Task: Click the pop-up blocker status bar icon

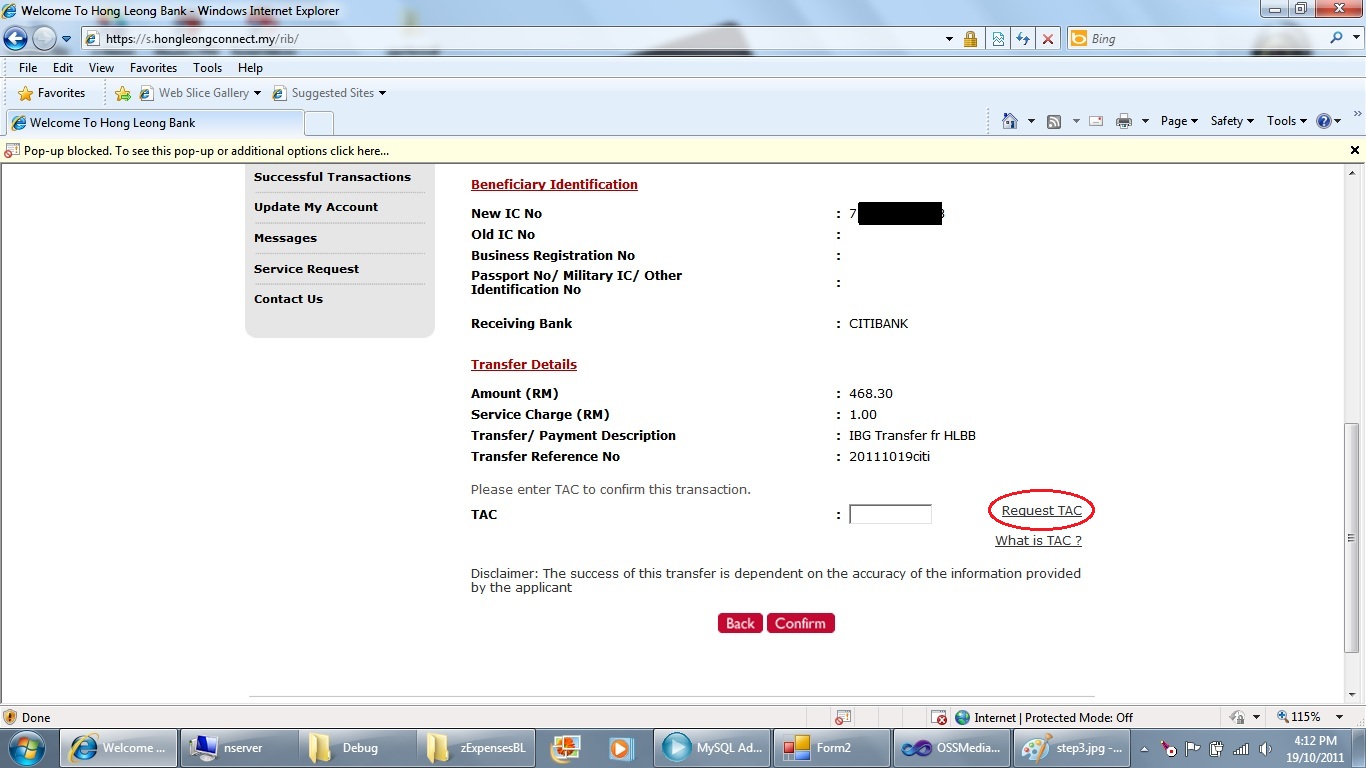Action: tap(843, 717)
